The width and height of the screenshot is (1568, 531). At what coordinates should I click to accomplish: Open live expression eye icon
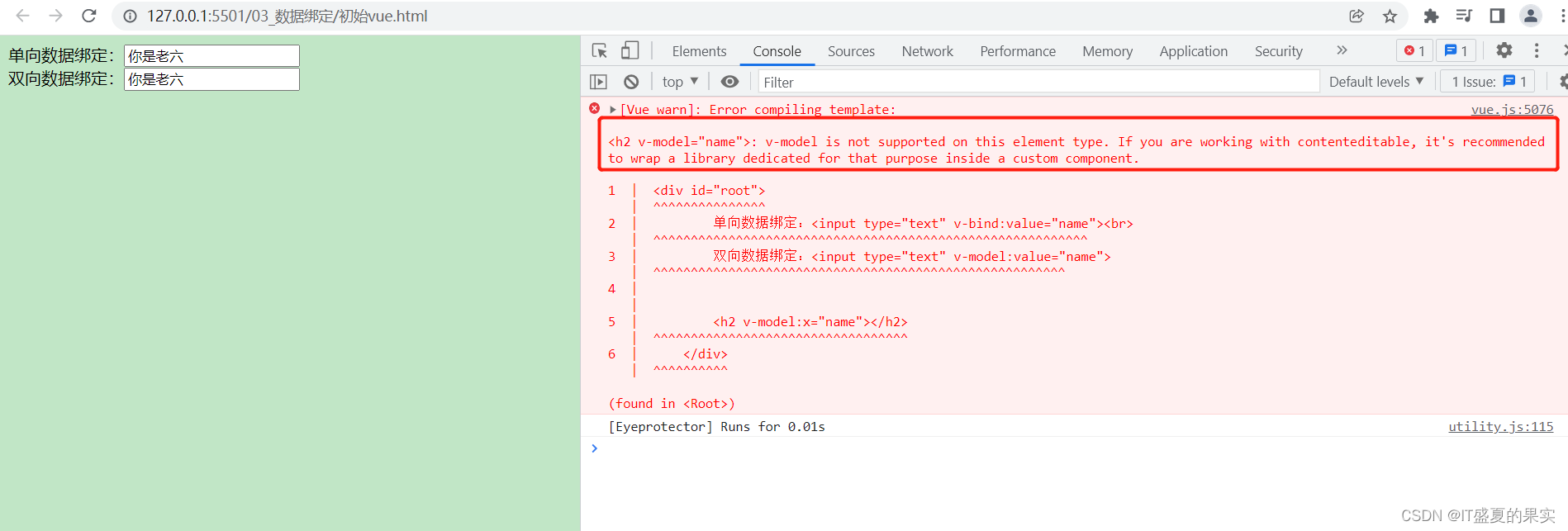[x=729, y=82]
